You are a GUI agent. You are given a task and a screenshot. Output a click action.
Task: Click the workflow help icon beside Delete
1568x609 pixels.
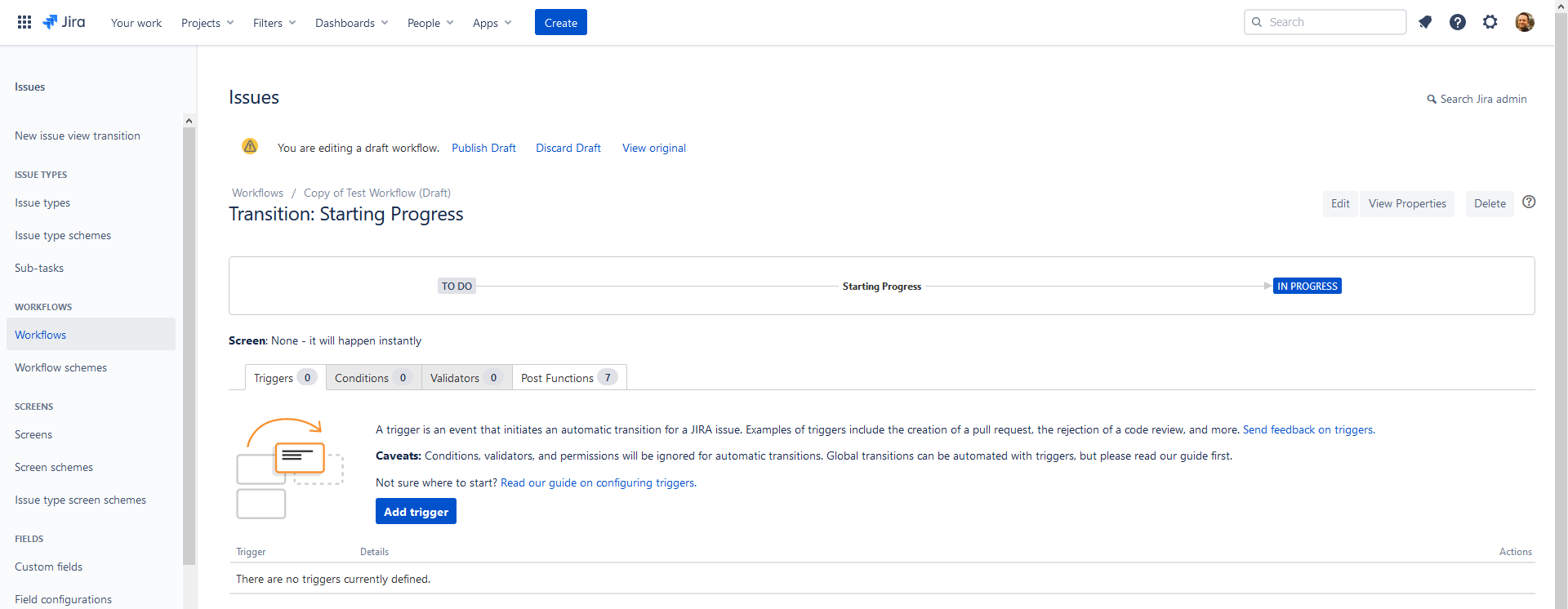[x=1529, y=202]
